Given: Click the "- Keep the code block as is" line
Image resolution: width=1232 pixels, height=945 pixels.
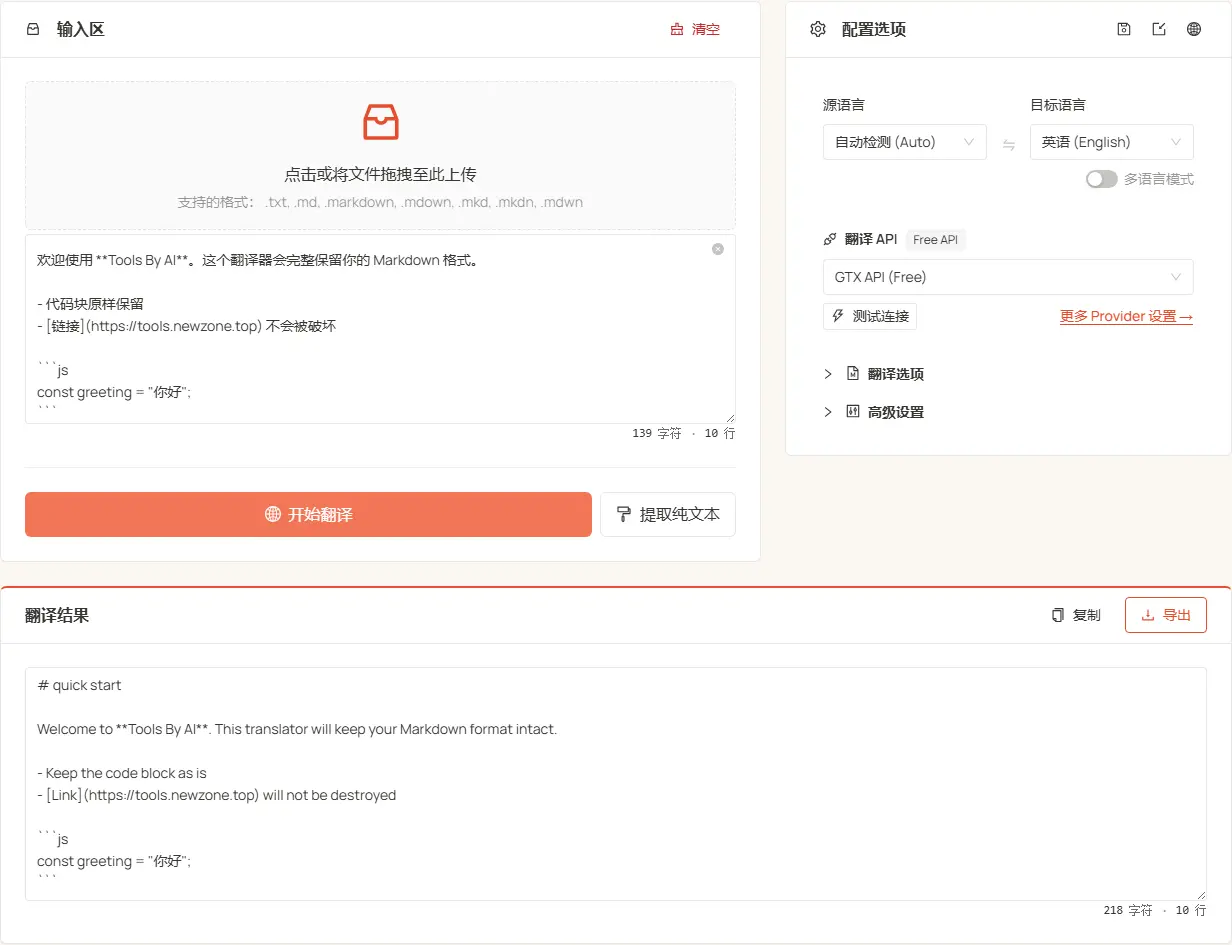Looking at the screenshot, I should tap(122, 773).
